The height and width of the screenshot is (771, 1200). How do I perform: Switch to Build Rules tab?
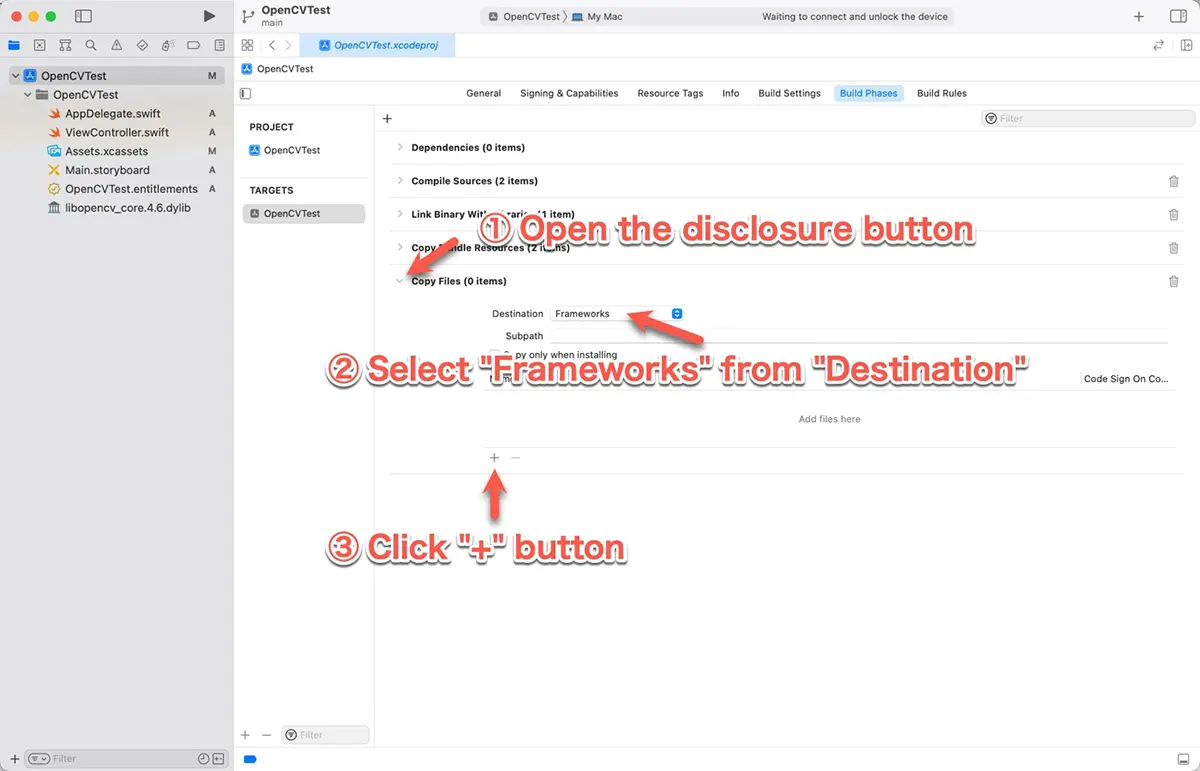942,93
